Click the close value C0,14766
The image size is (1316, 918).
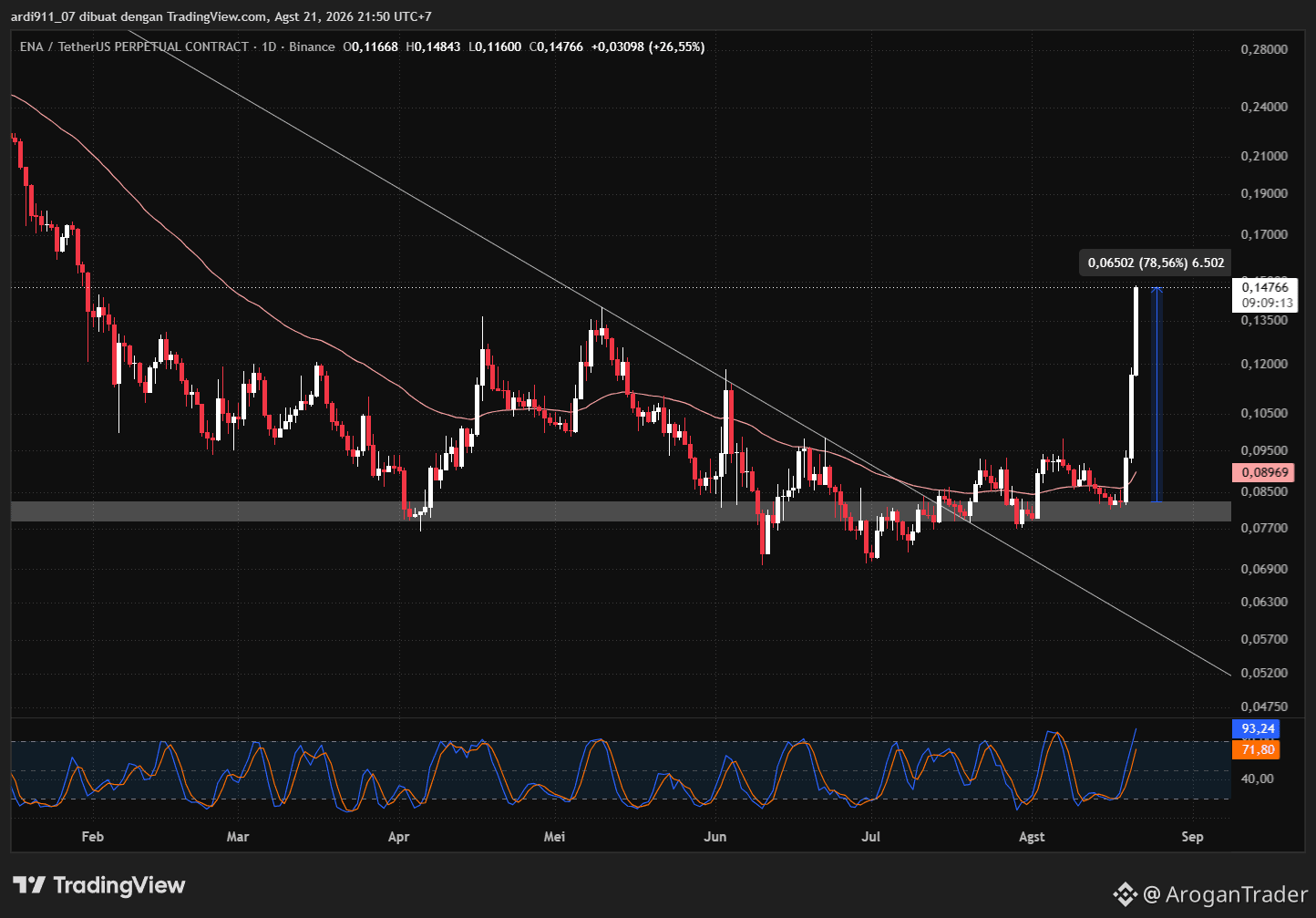tap(556, 46)
